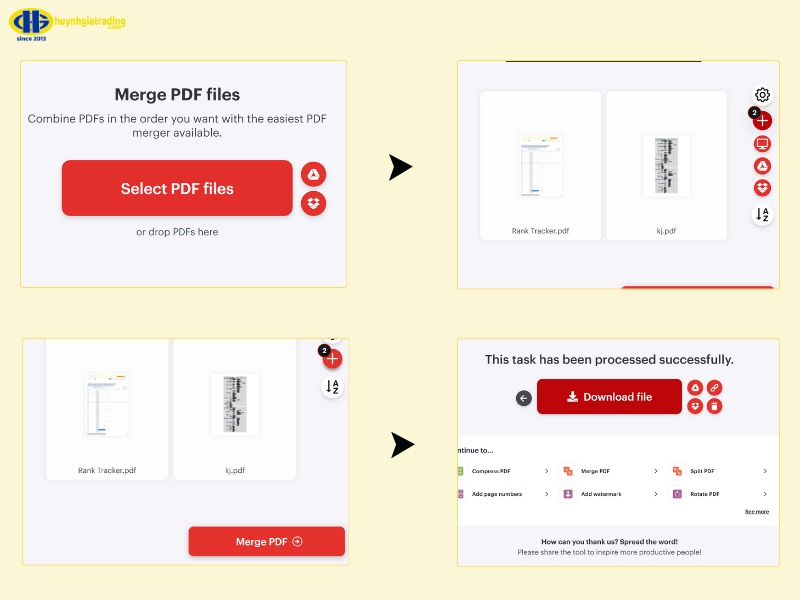Viewport: 800px width, 600px height.
Task: Upload from Dropbox icon
Action: (x=762, y=187)
